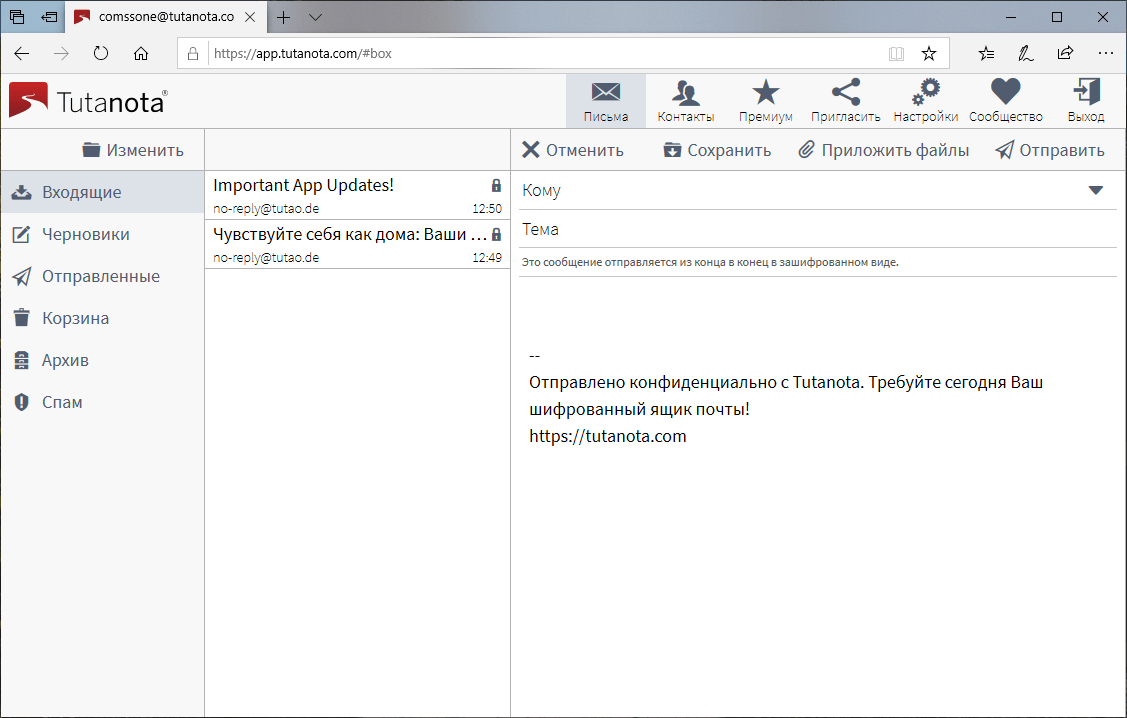Screen dimensions: 1127x718
Task: Open the Архив archive folder
Action: (102, 360)
